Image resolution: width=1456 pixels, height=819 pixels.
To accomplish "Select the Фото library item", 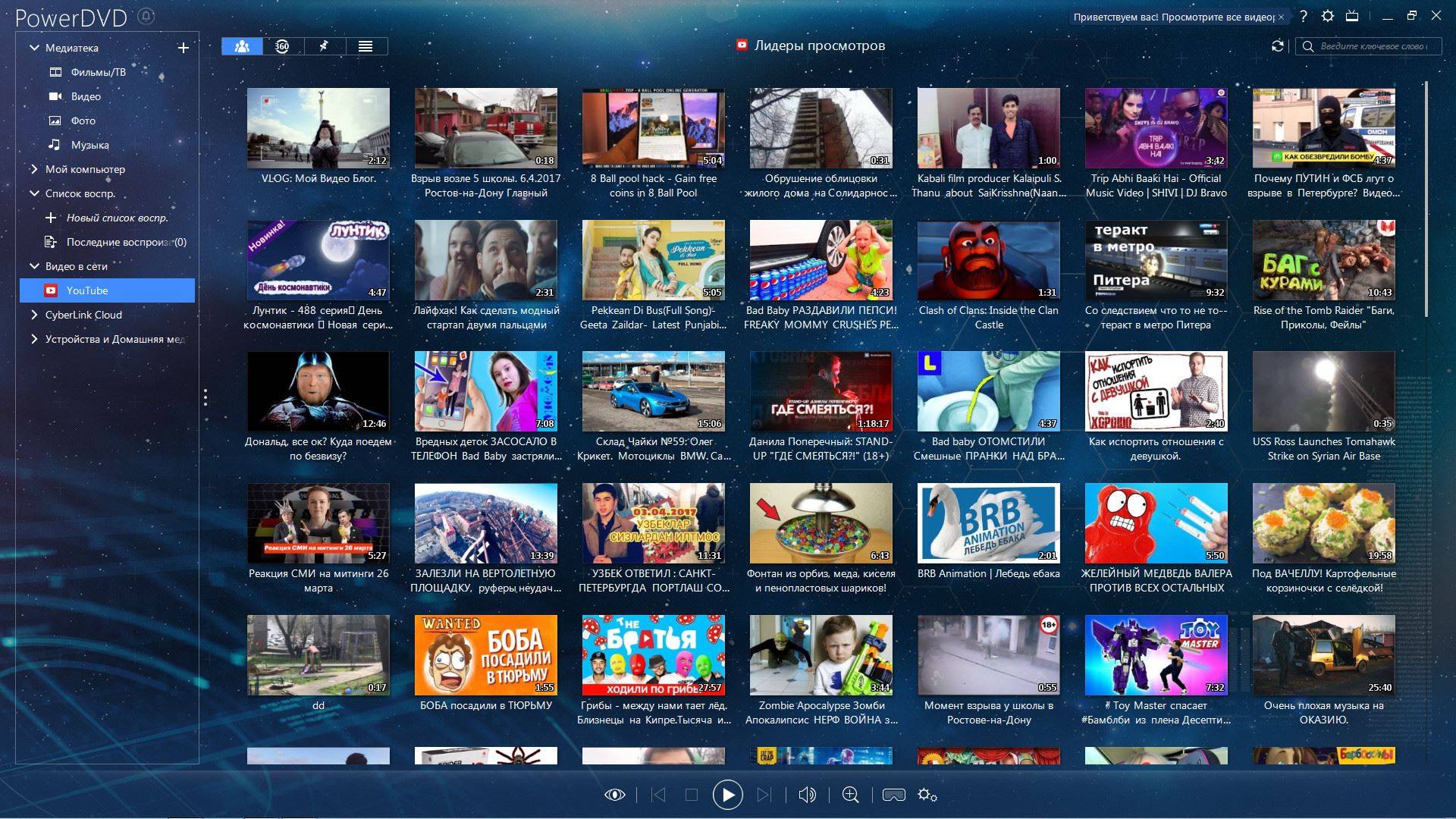I will [83, 121].
